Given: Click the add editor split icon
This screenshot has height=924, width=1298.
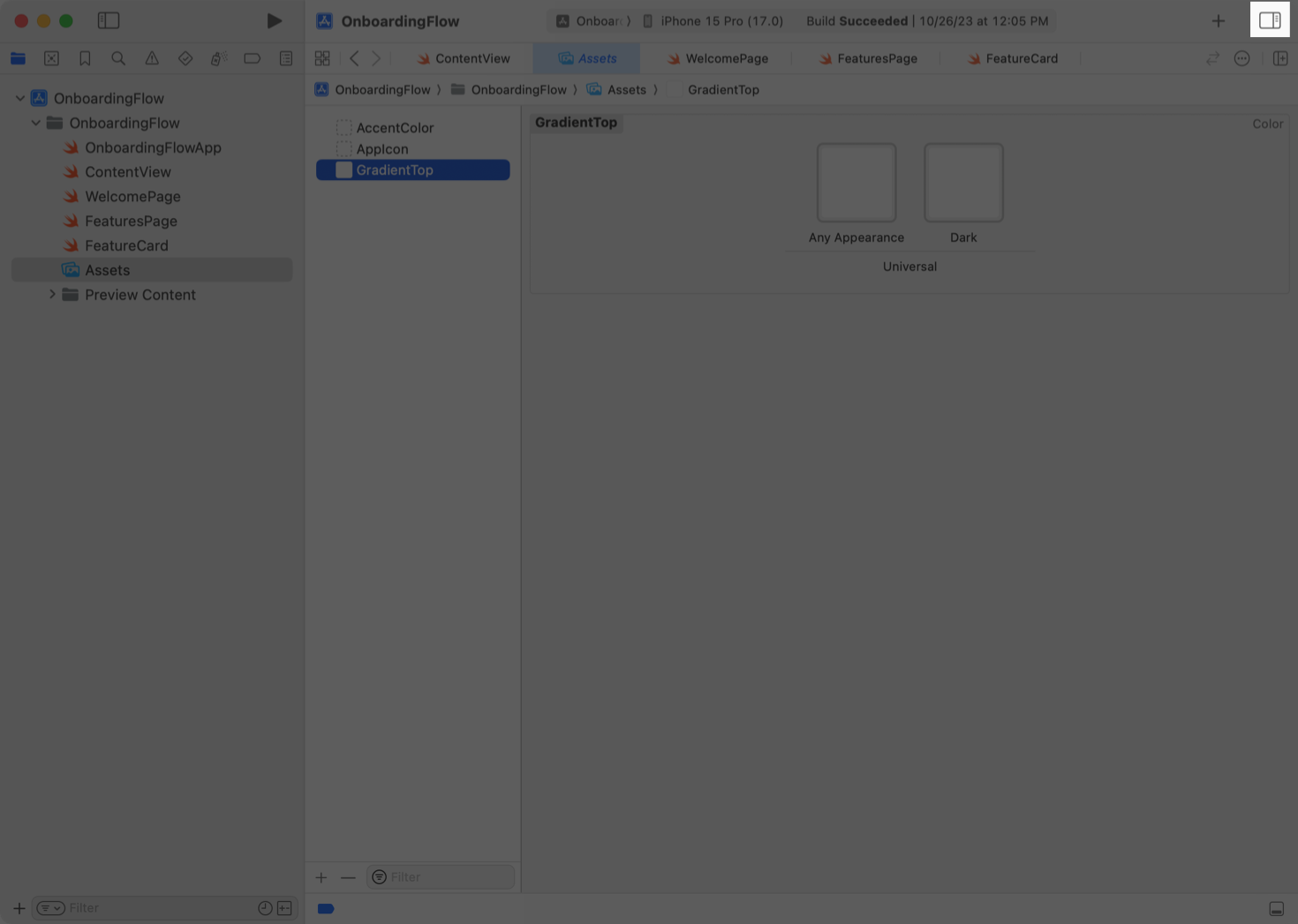Looking at the screenshot, I should click(1279, 58).
